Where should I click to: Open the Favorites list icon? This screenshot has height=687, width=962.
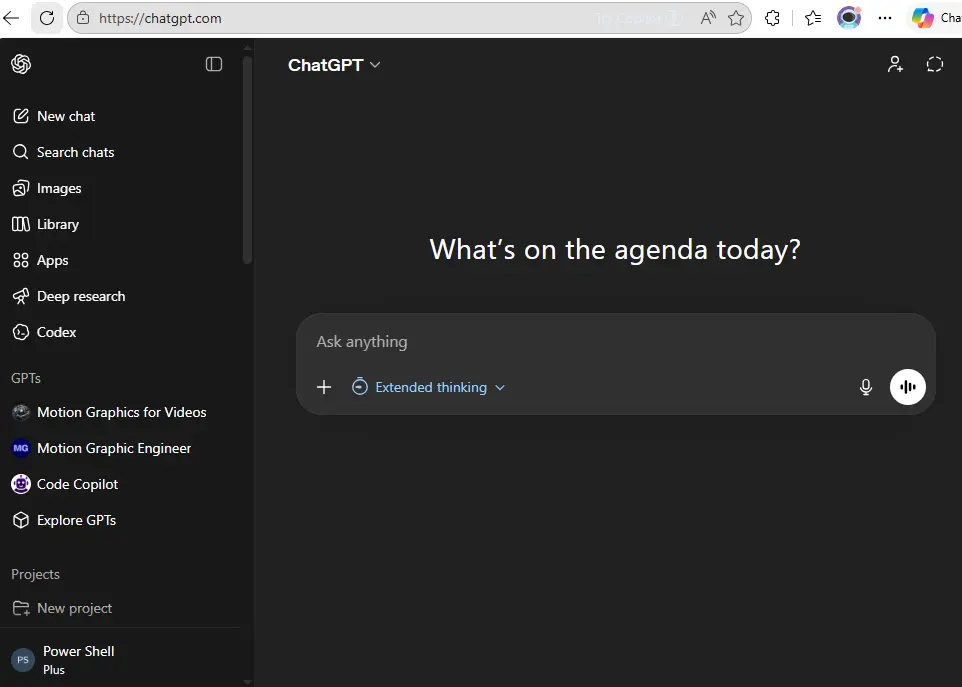[x=813, y=18]
